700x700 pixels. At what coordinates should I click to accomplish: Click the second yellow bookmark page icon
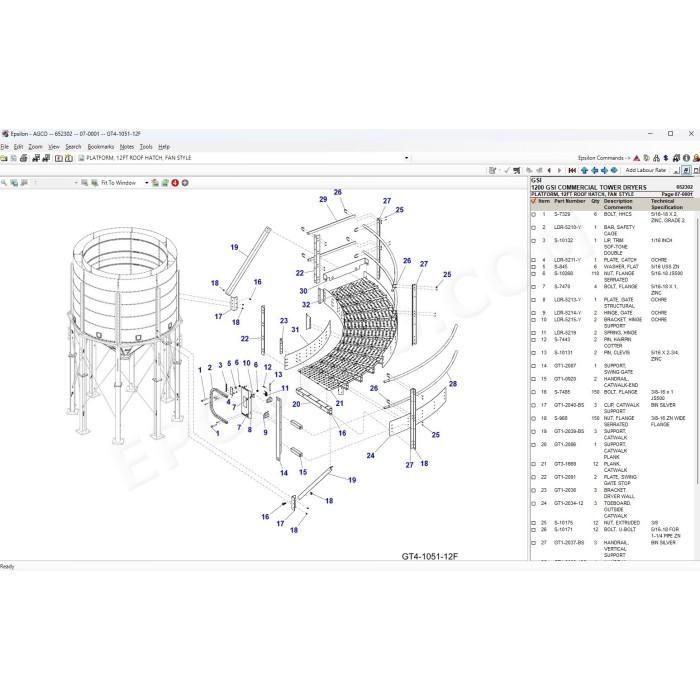click(69, 158)
